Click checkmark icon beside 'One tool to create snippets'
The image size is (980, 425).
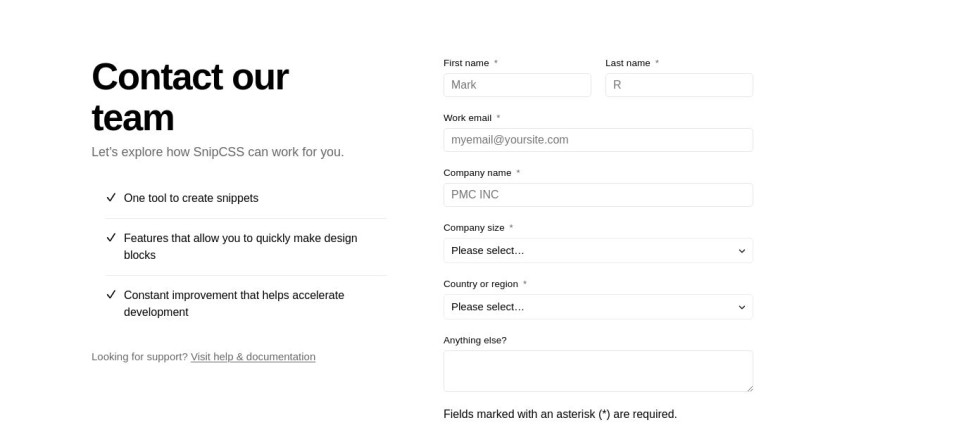pos(111,198)
